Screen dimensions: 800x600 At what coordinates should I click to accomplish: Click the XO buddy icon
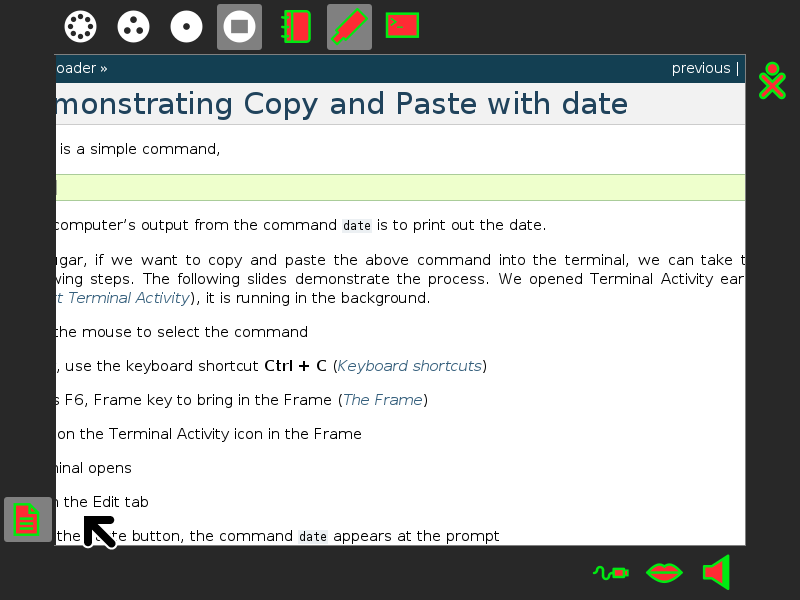pos(772,81)
